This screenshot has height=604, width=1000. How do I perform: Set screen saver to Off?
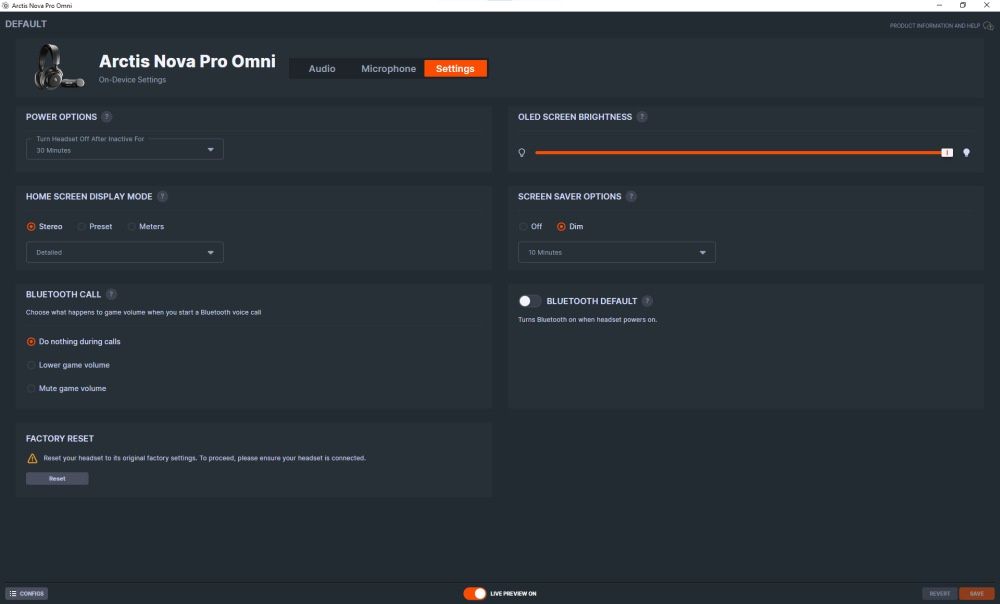tap(530, 226)
